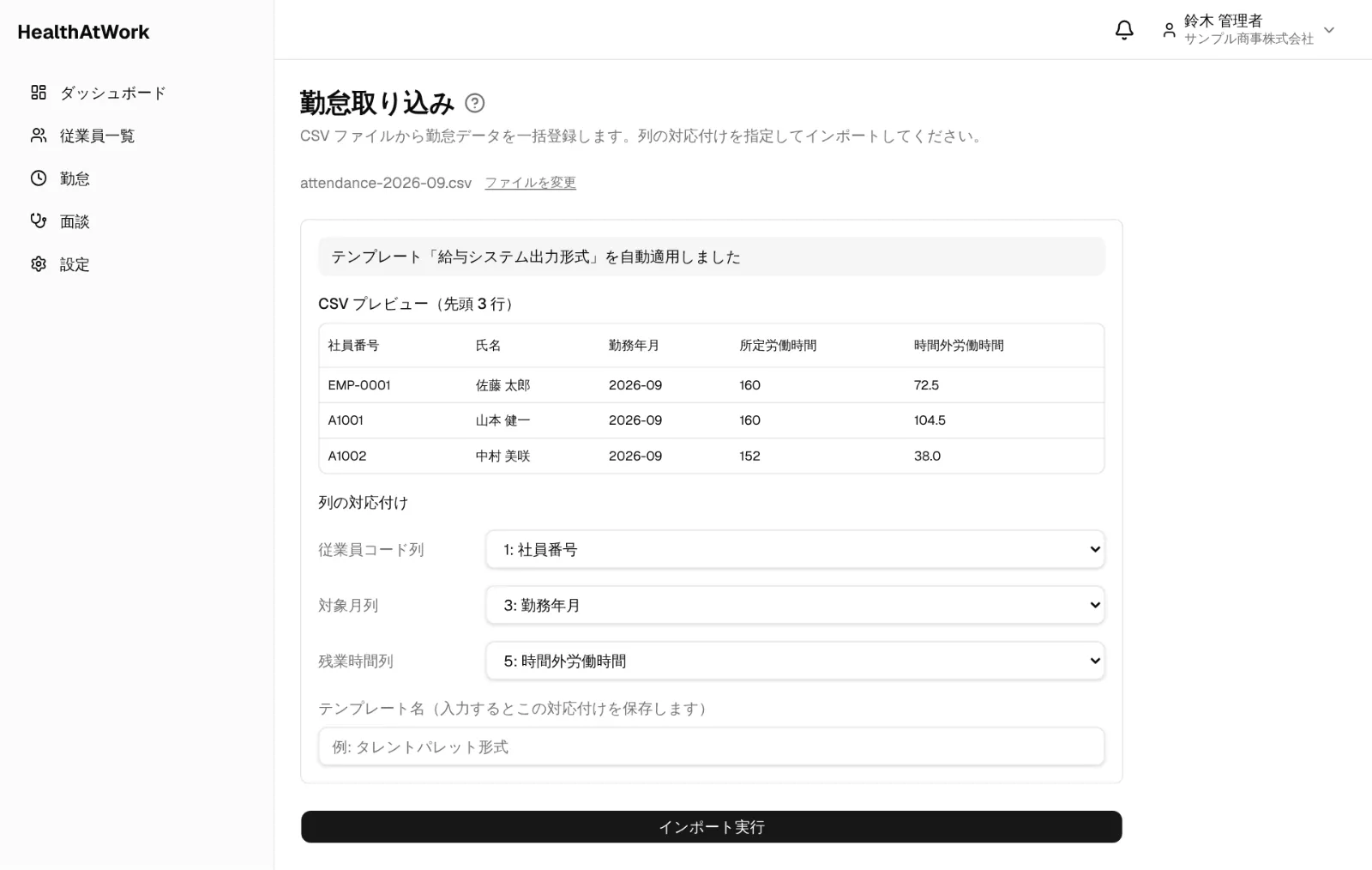This screenshot has height=870, width=1372.
Task: Click 社員番号 column header
Action: 353,346
